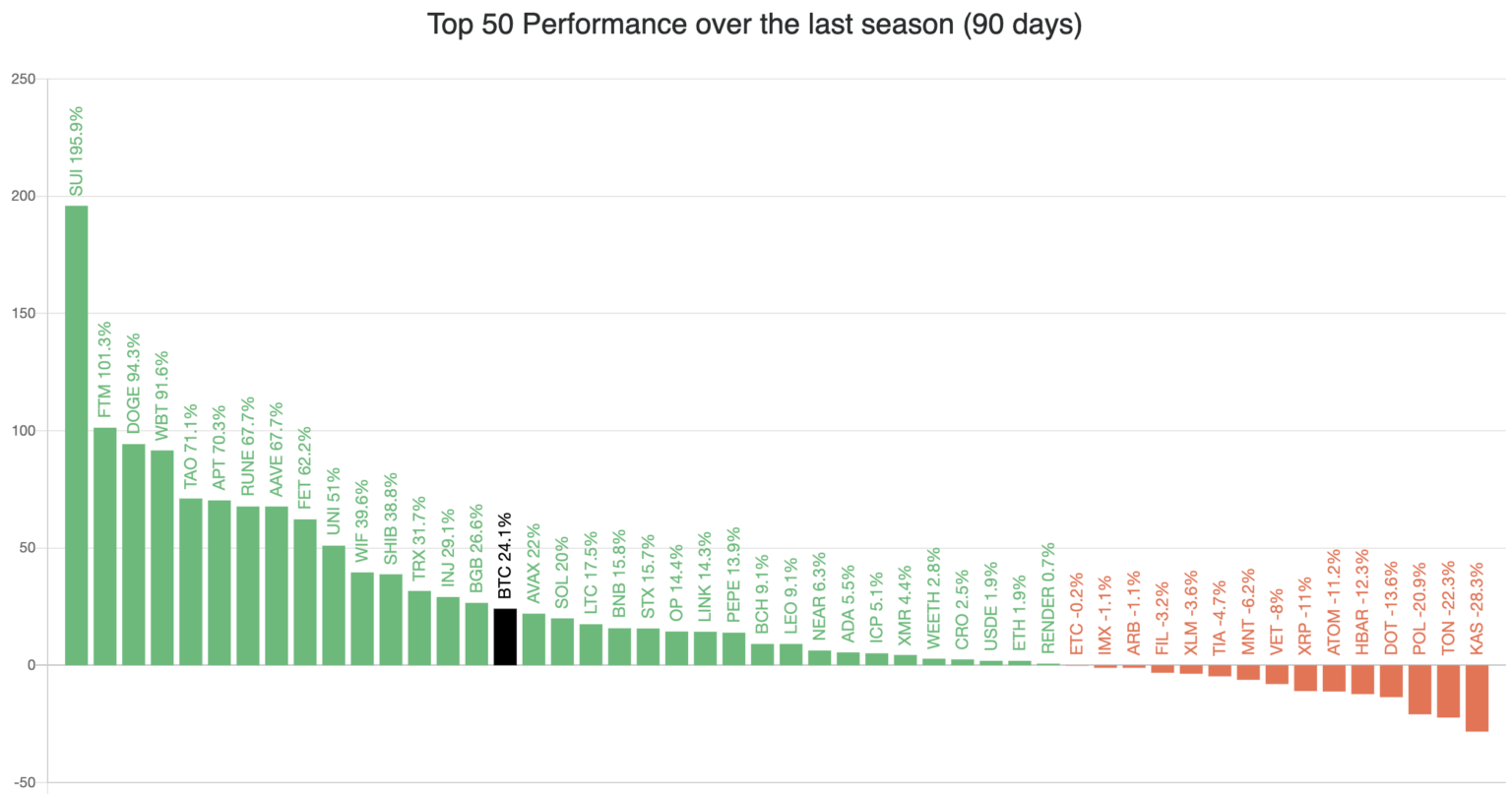Screen dimensions: 1512x794
Task: Click the AAVE bar
Action: [277, 585]
